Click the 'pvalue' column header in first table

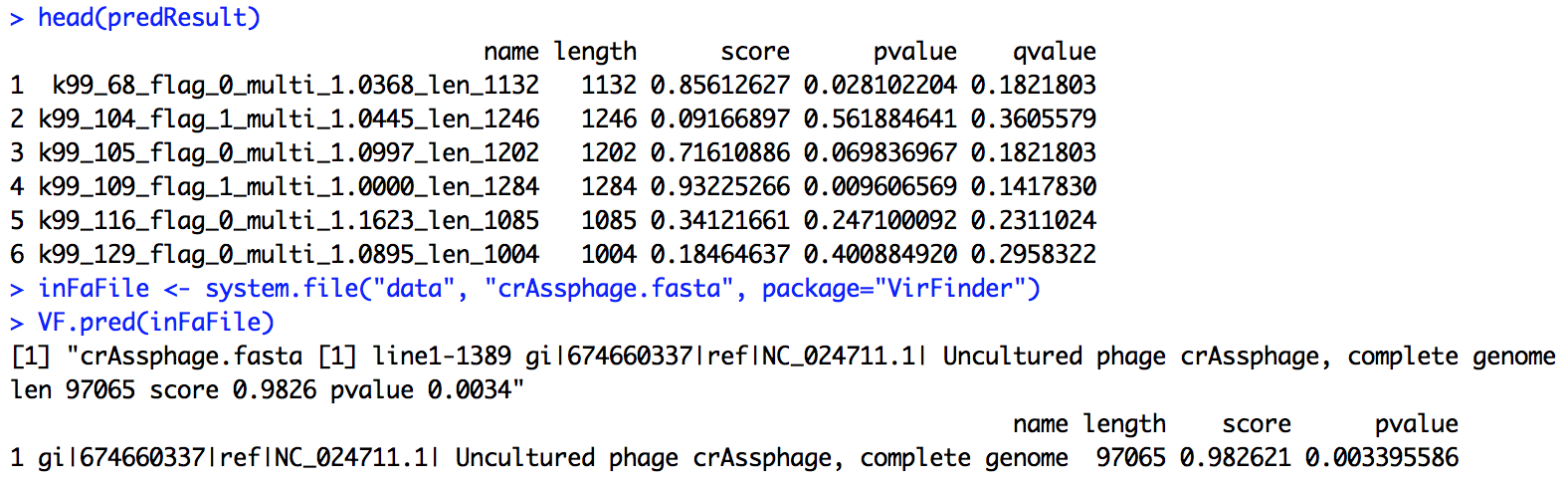(x=915, y=52)
